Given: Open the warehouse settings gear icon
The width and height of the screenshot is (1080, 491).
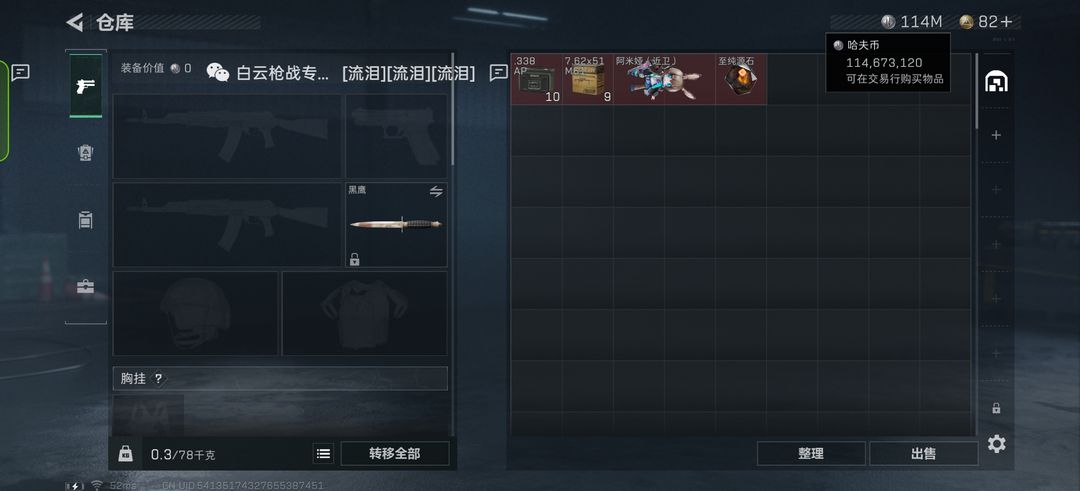Looking at the screenshot, I should pyautogui.click(x=996, y=444).
